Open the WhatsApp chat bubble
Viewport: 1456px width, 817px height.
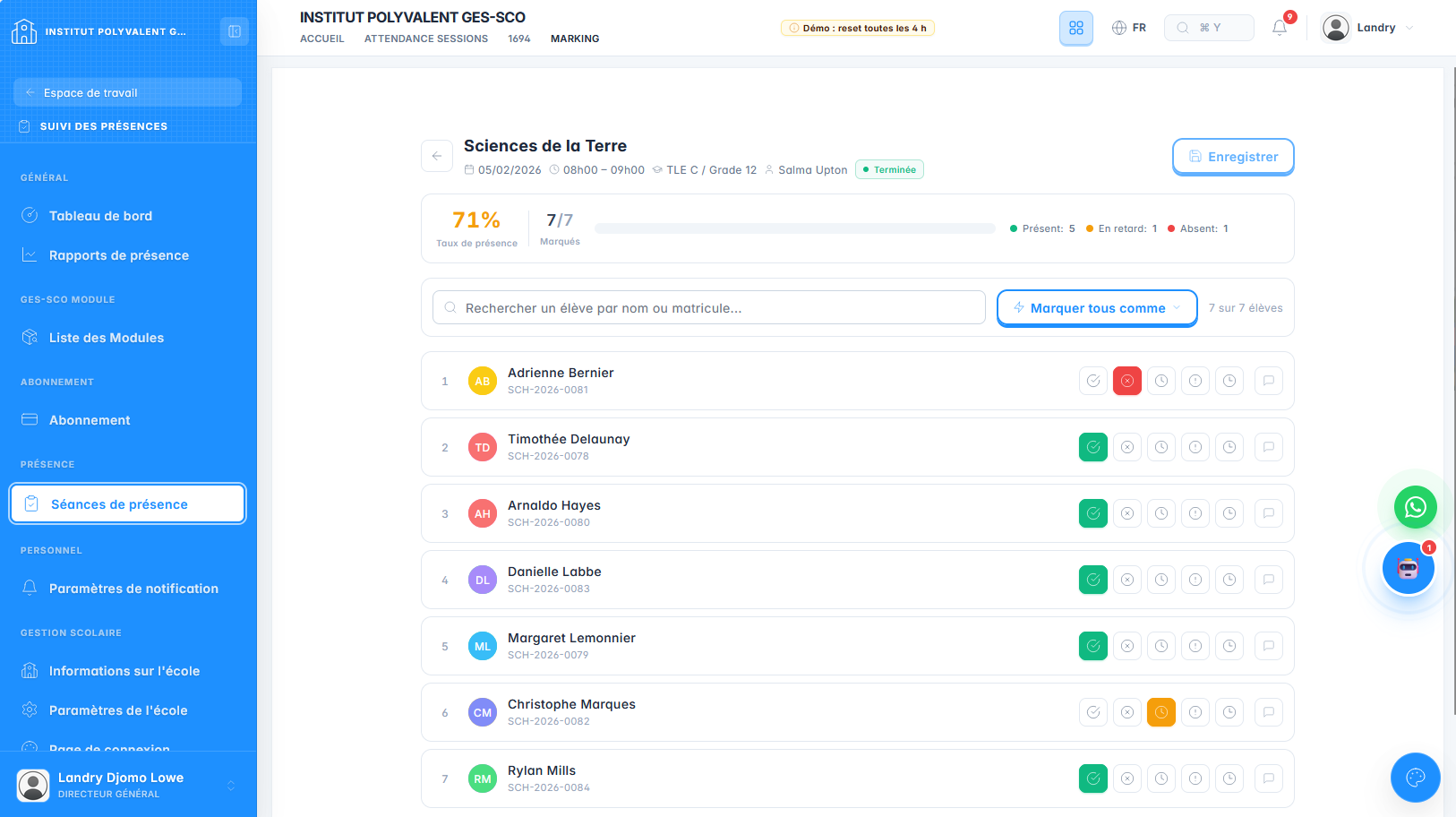pos(1415,508)
